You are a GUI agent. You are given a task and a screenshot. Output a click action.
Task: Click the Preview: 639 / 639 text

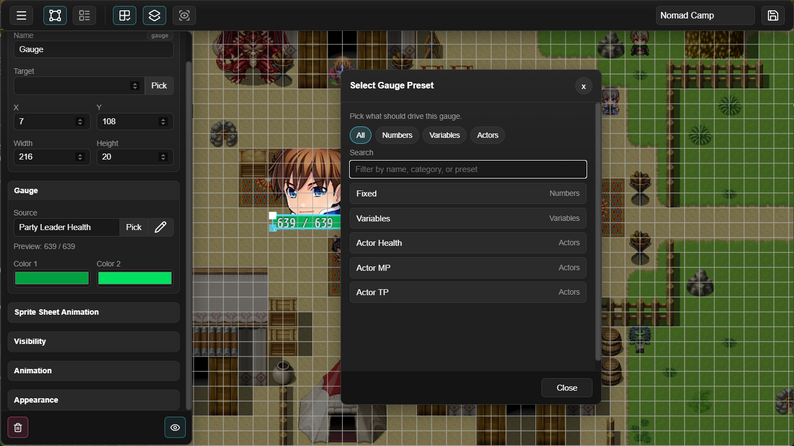coord(45,247)
